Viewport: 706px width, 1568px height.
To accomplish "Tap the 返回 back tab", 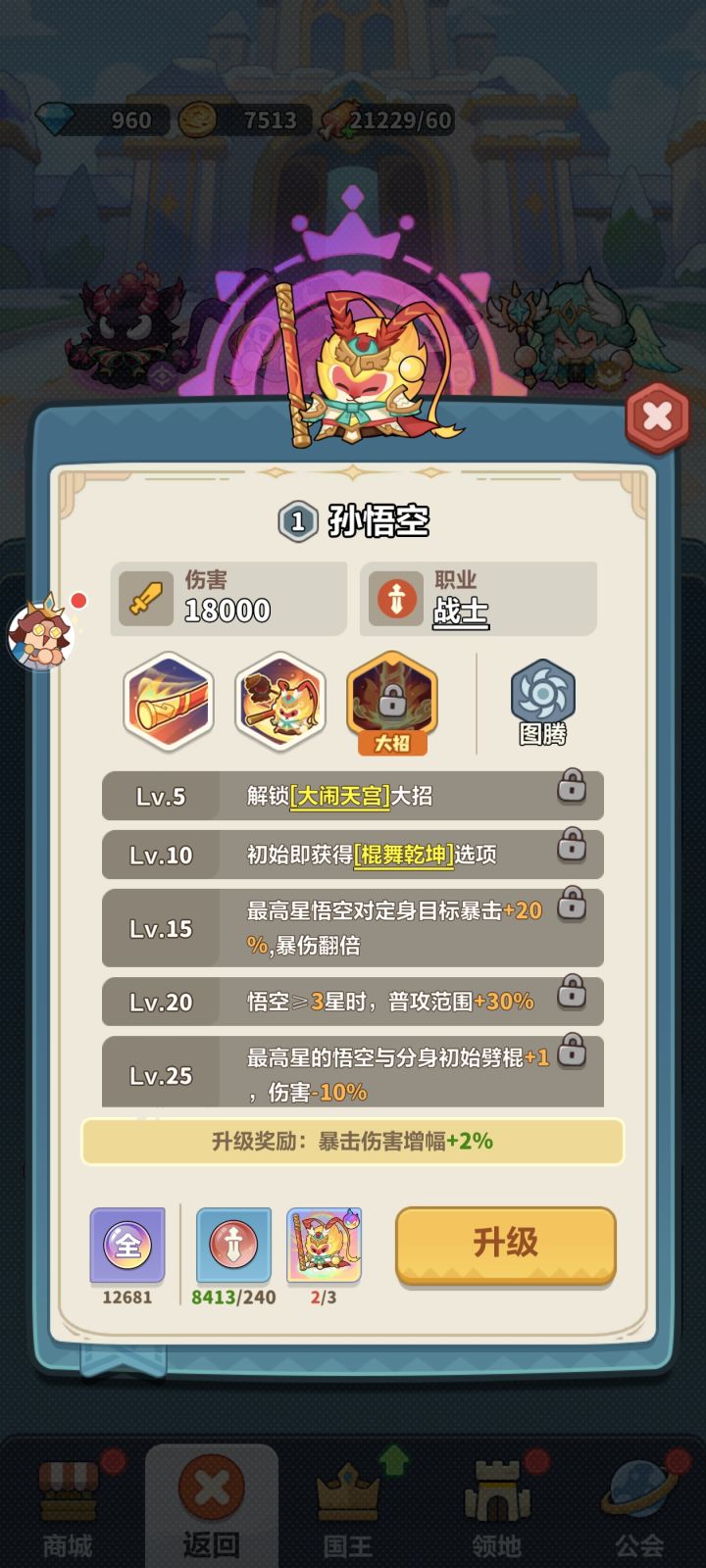I will [x=211, y=1507].
